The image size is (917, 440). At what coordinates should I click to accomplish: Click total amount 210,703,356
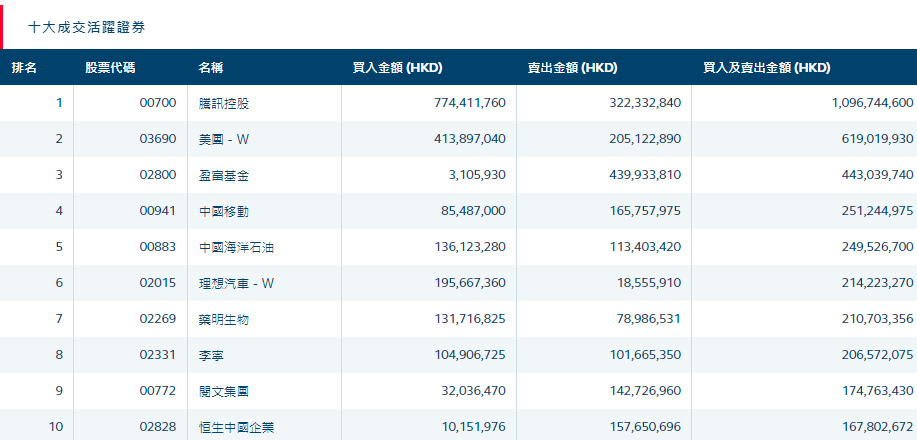click(x=878, y=319)
